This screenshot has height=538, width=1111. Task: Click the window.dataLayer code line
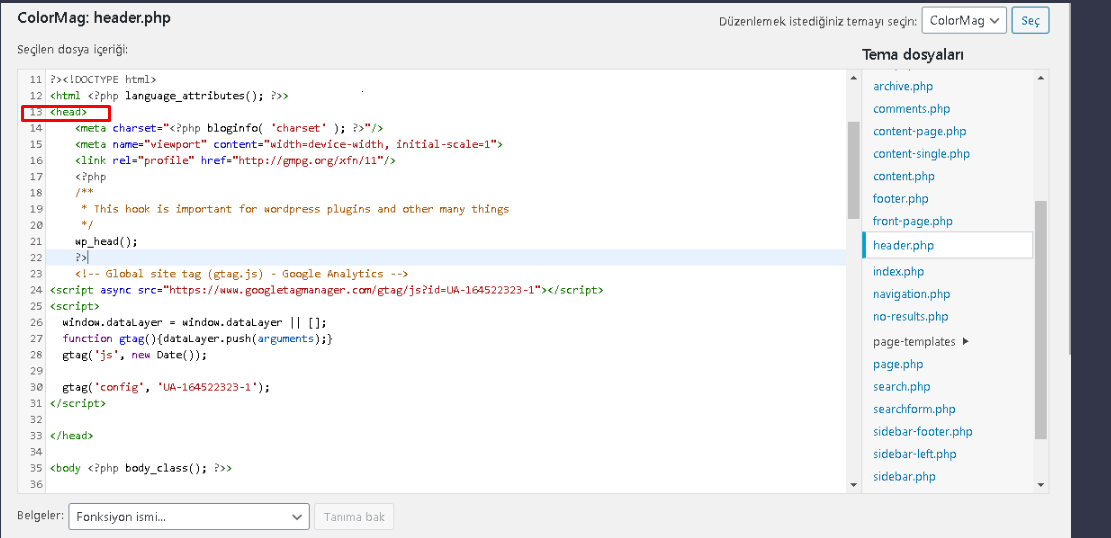[x=195, y=323]
